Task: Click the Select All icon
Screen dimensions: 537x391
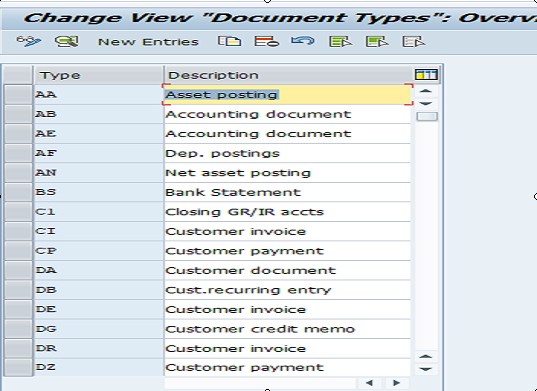Action: pos(340,41)
